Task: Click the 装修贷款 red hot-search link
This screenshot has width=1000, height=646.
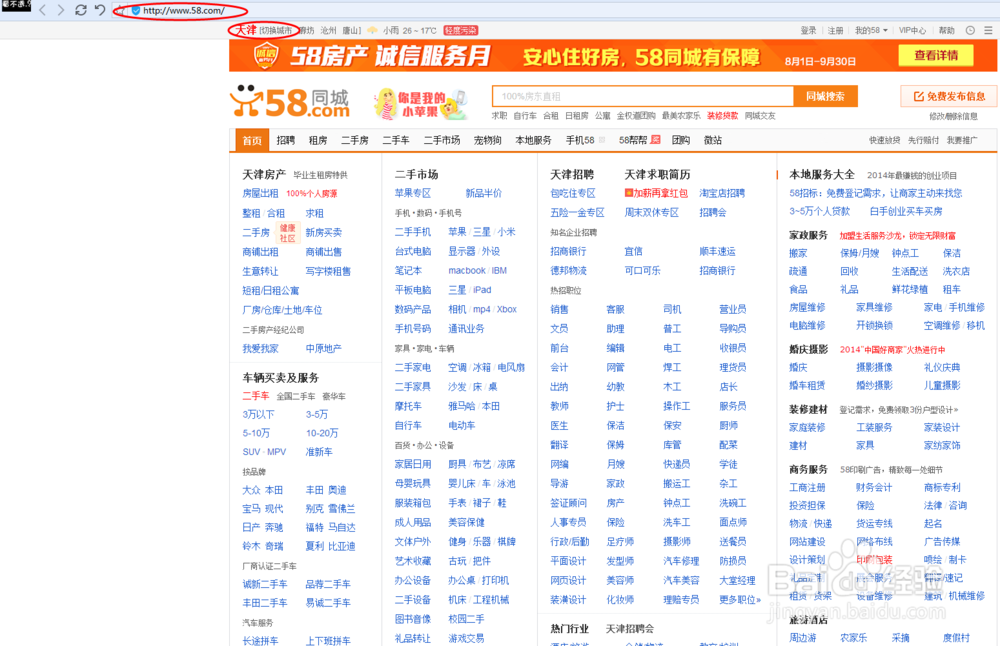Action: [x=722, y=116]
